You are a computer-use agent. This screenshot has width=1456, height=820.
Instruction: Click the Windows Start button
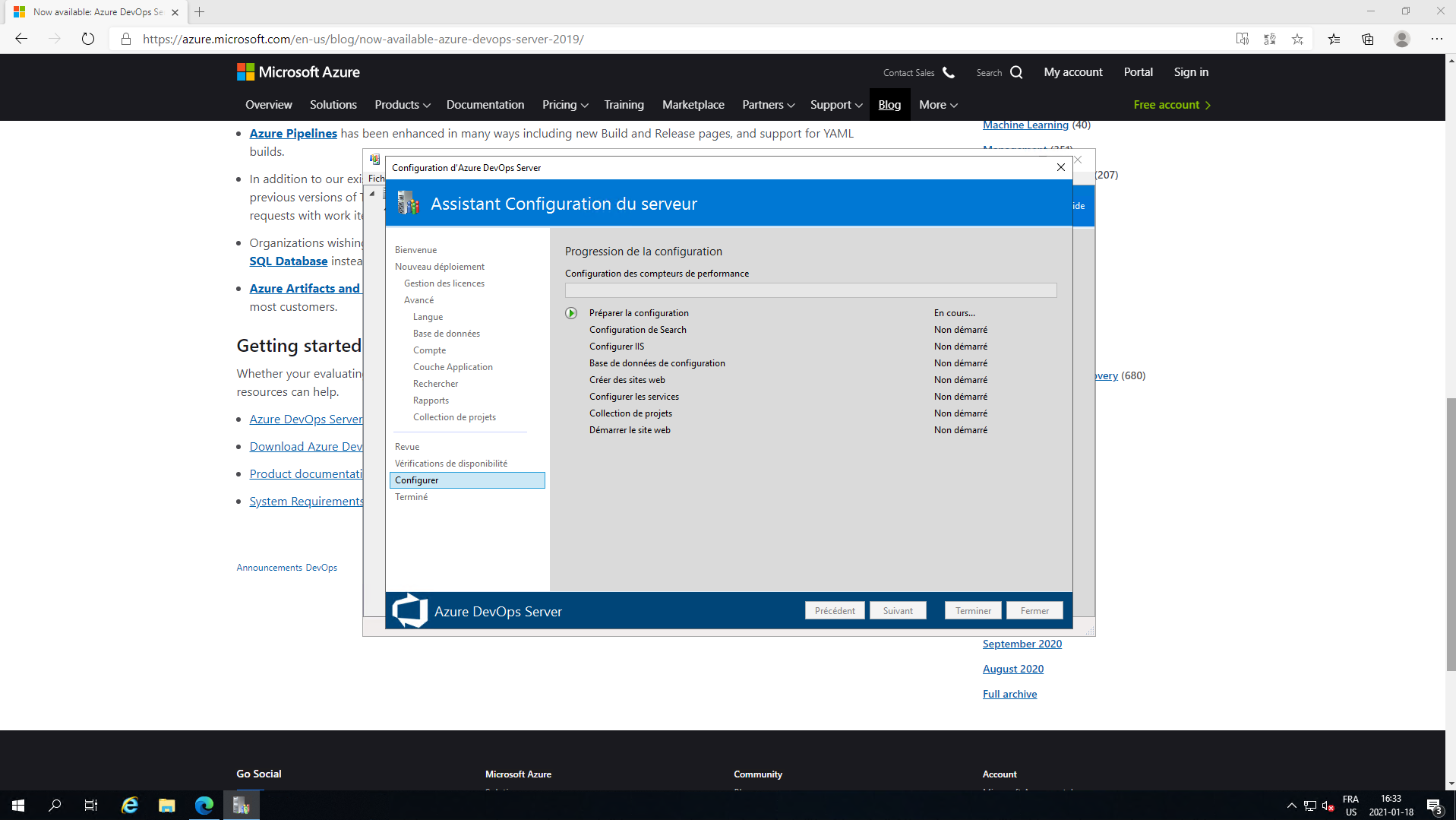(18, 806)
